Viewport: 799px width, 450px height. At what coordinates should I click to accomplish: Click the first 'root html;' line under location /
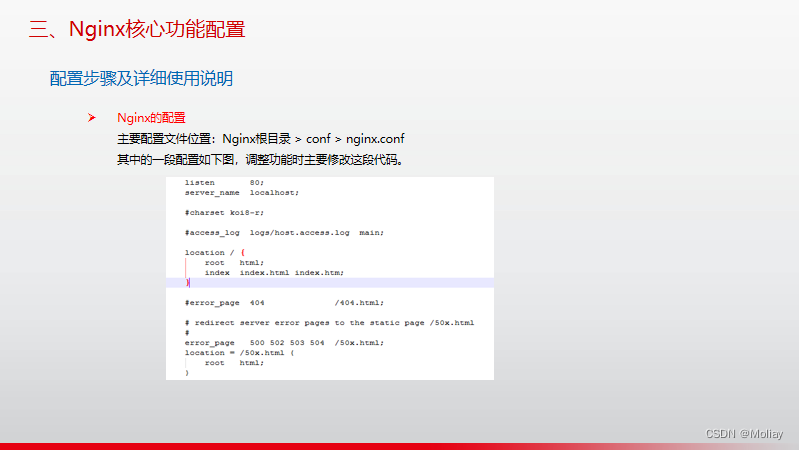234,262
